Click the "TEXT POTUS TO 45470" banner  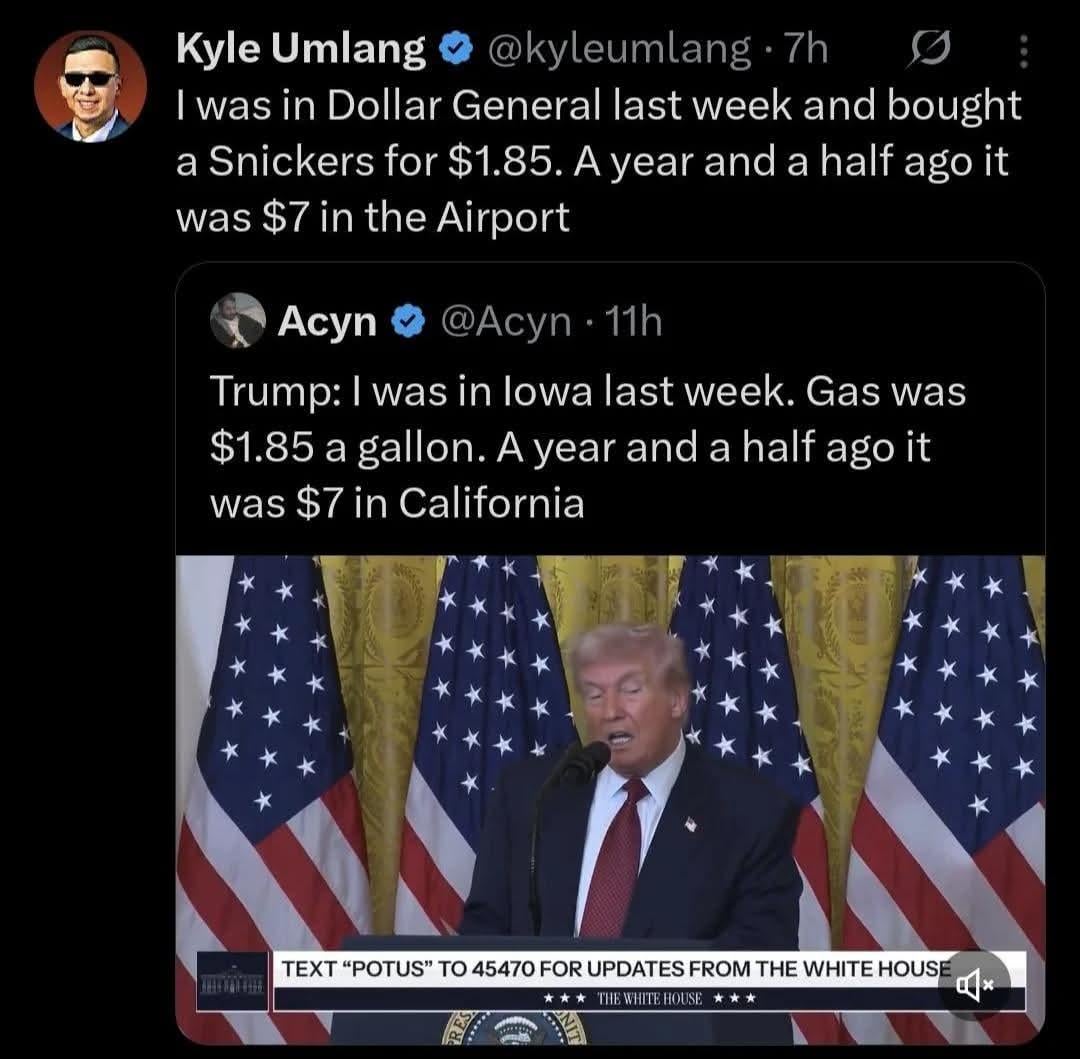pyautogui.click(x=612, y=968)
